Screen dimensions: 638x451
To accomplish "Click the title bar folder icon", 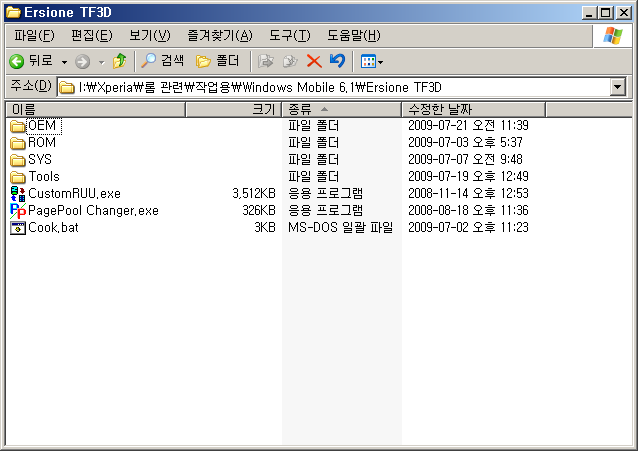I will [x=13, y=12].
